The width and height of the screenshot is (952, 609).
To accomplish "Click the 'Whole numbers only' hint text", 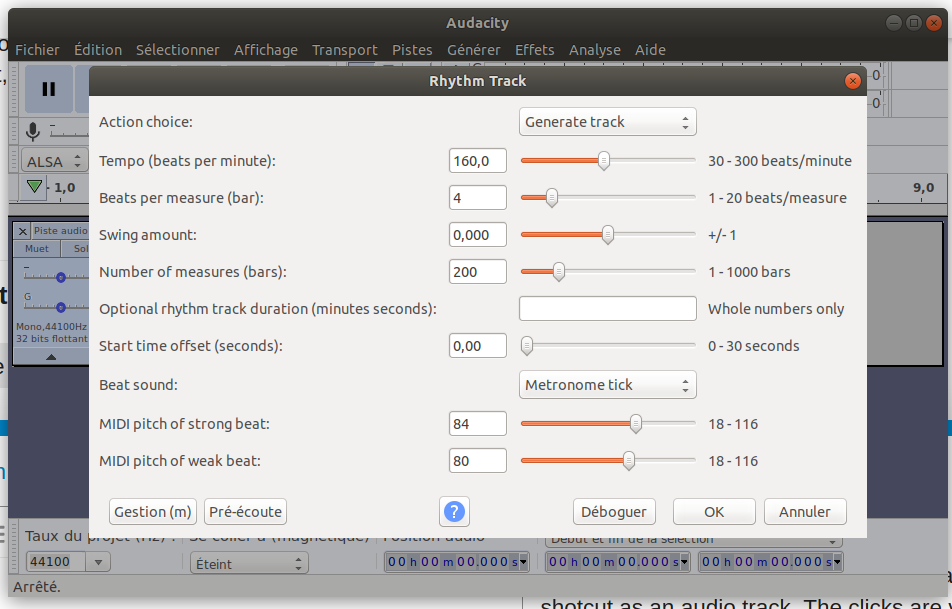I will click(x=776, y=309).
